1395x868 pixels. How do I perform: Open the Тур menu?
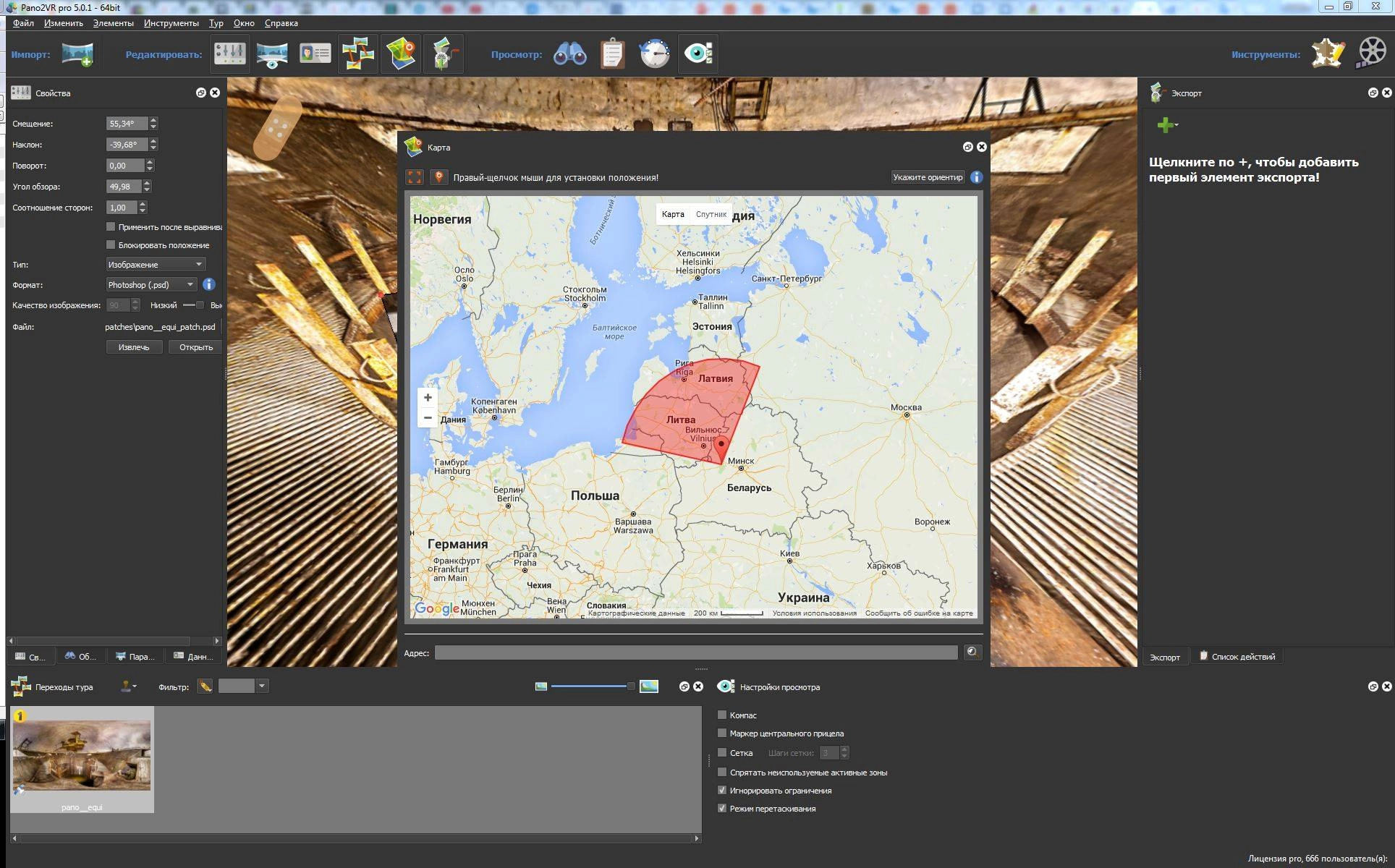[x=216, y=23]
